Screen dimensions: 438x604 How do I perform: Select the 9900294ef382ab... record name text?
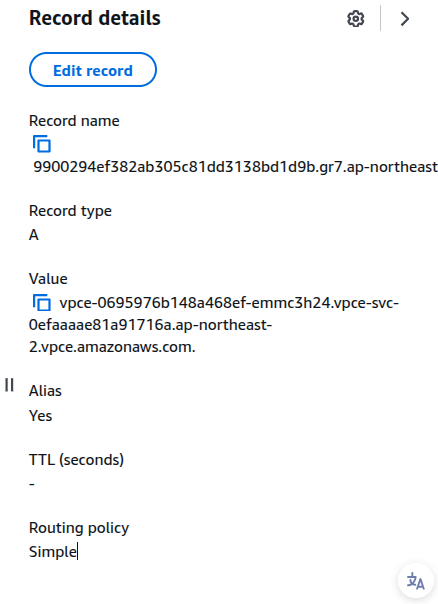point(235,167)
